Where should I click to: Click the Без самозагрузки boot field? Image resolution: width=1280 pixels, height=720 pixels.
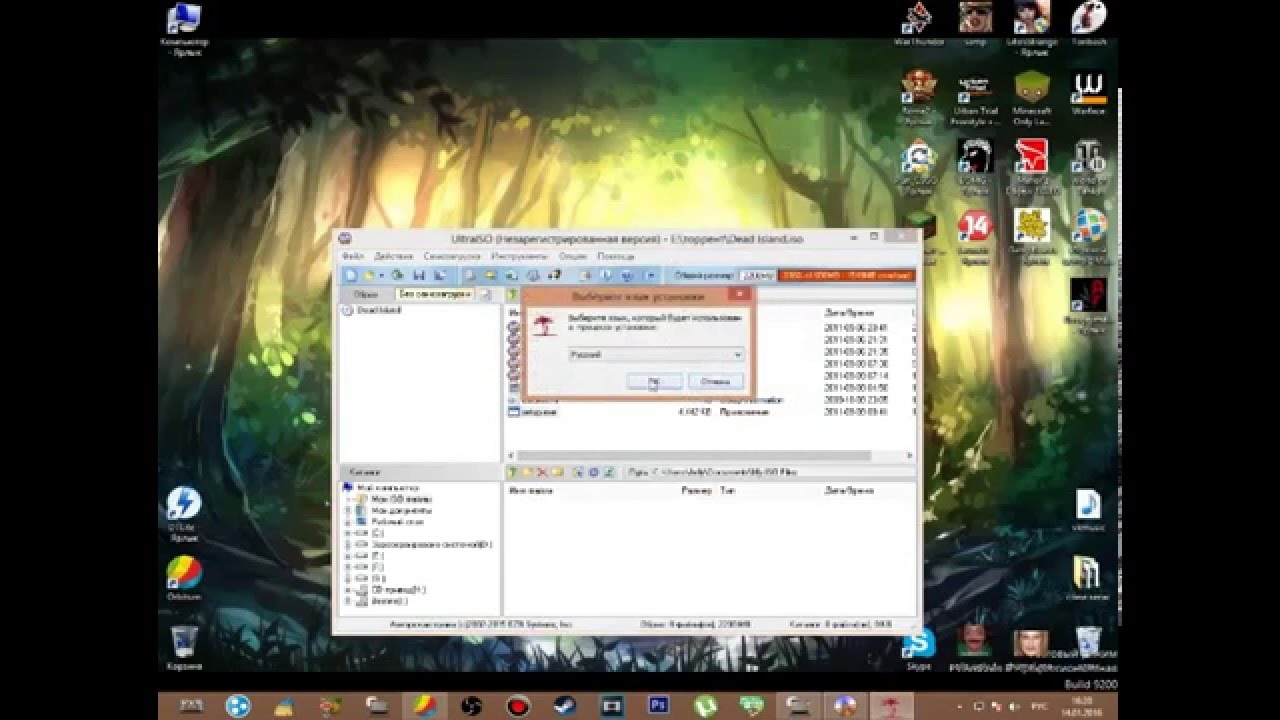coord(434,295)
